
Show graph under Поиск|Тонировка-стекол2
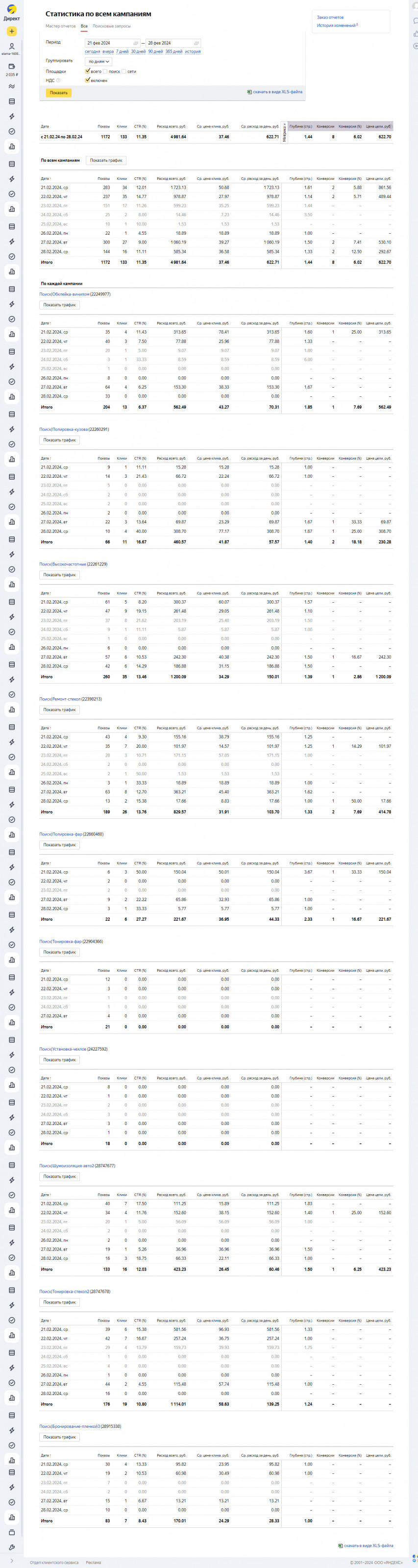point(60,1302)
